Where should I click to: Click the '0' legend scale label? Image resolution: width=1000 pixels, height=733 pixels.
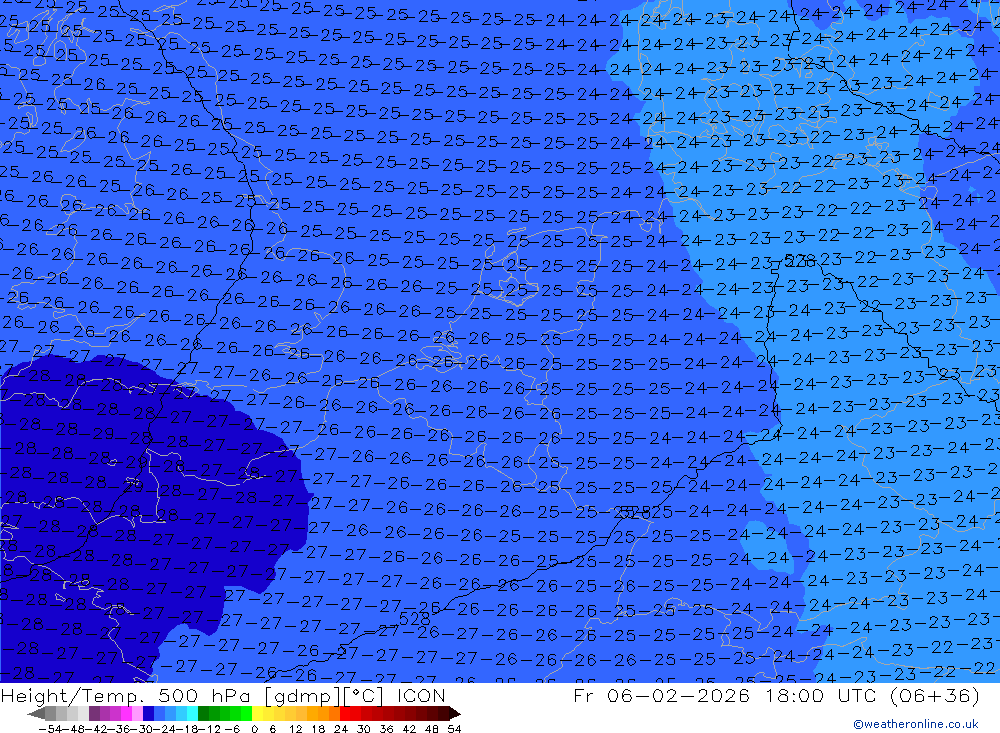(x=254, y=729)
